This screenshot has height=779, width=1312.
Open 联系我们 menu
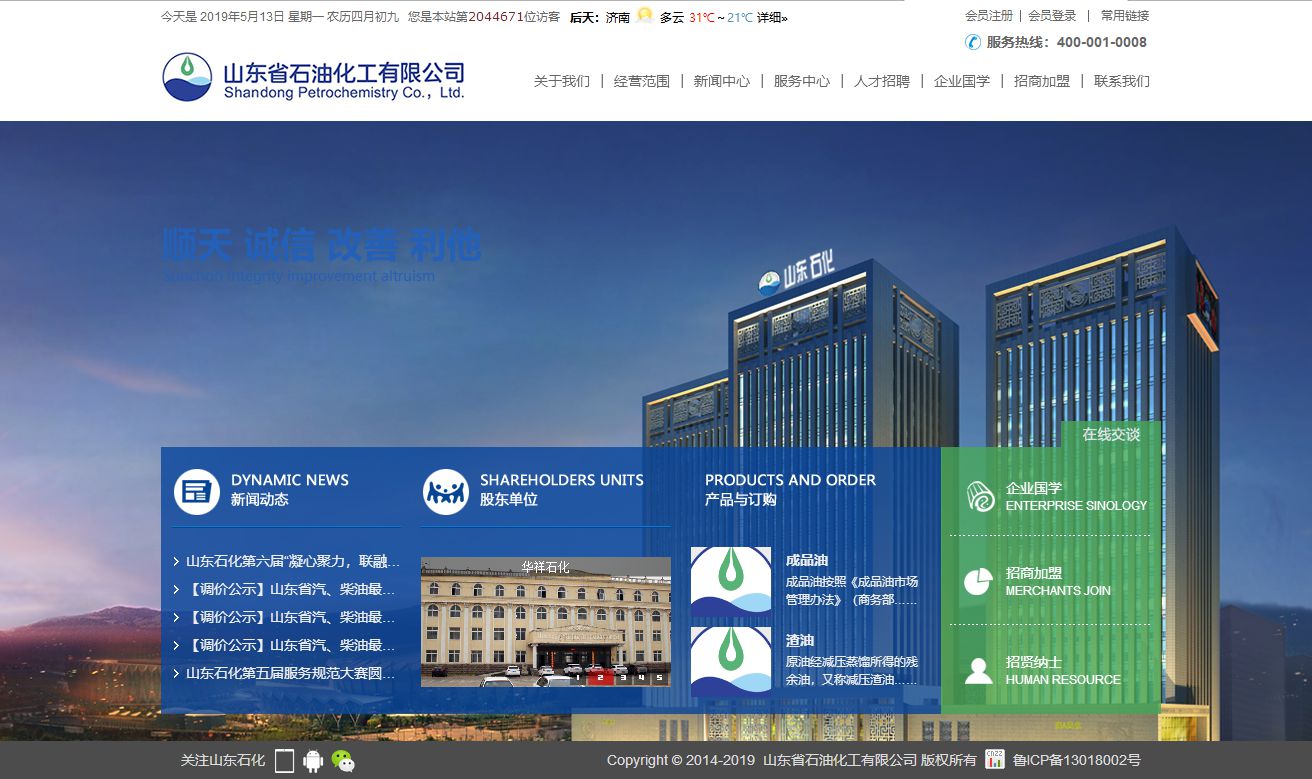coord(1122,81)
